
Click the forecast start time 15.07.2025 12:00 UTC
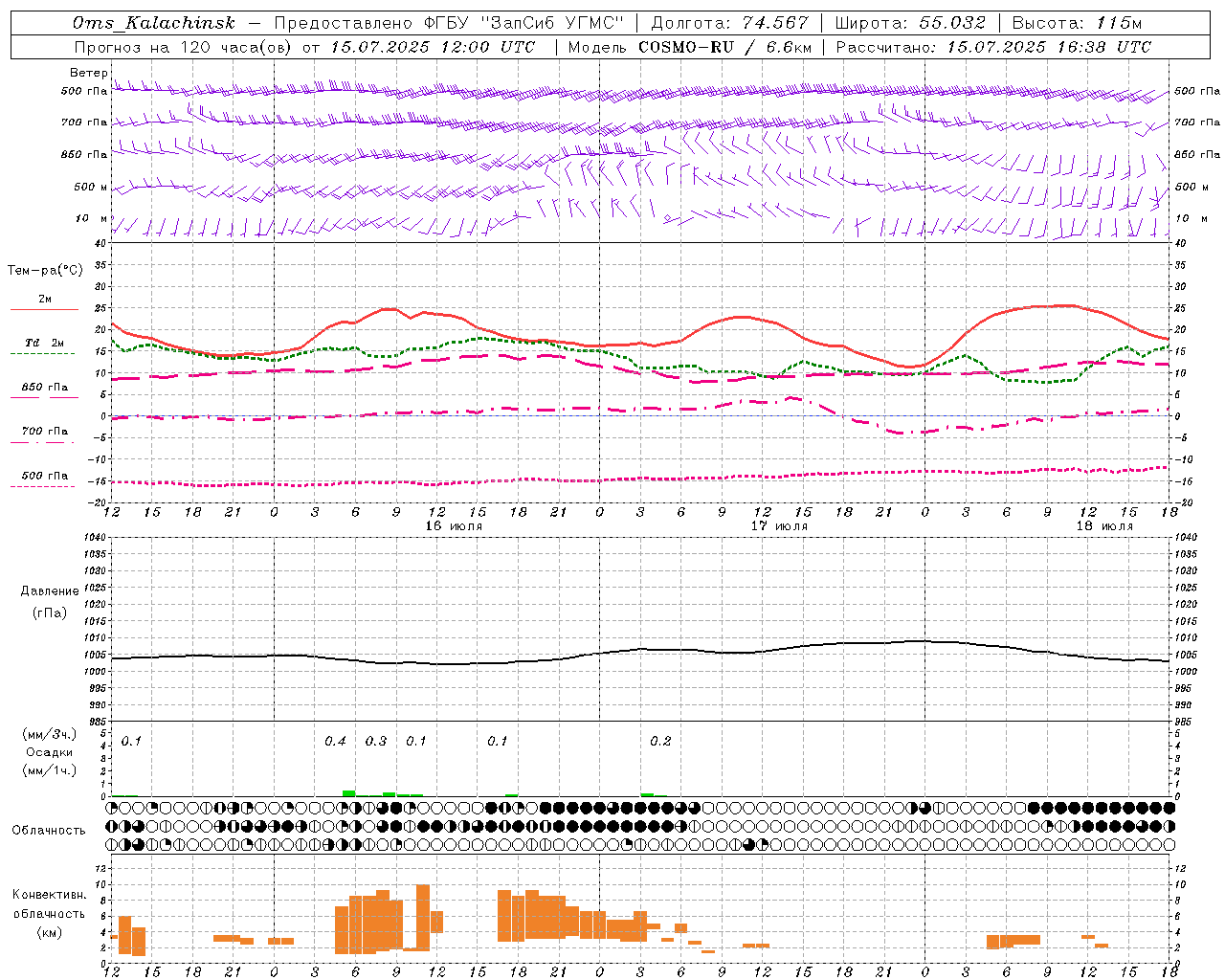(x=433, y=47)
